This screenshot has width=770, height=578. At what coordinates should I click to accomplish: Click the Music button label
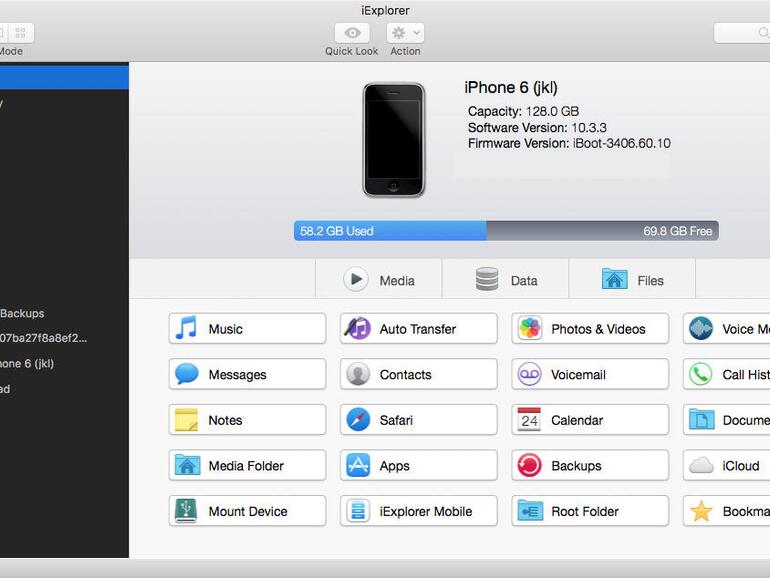225,329
